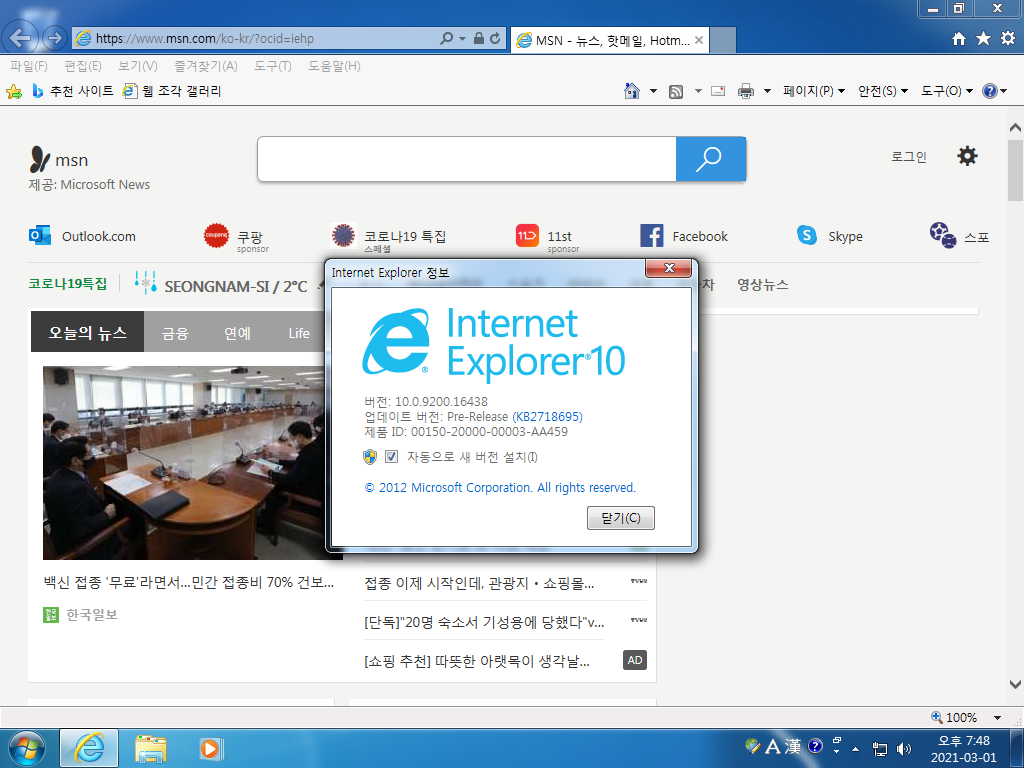Click the 영상뉴스 nav item
This screenshot has height=768, width=1024.
[763, 285]
